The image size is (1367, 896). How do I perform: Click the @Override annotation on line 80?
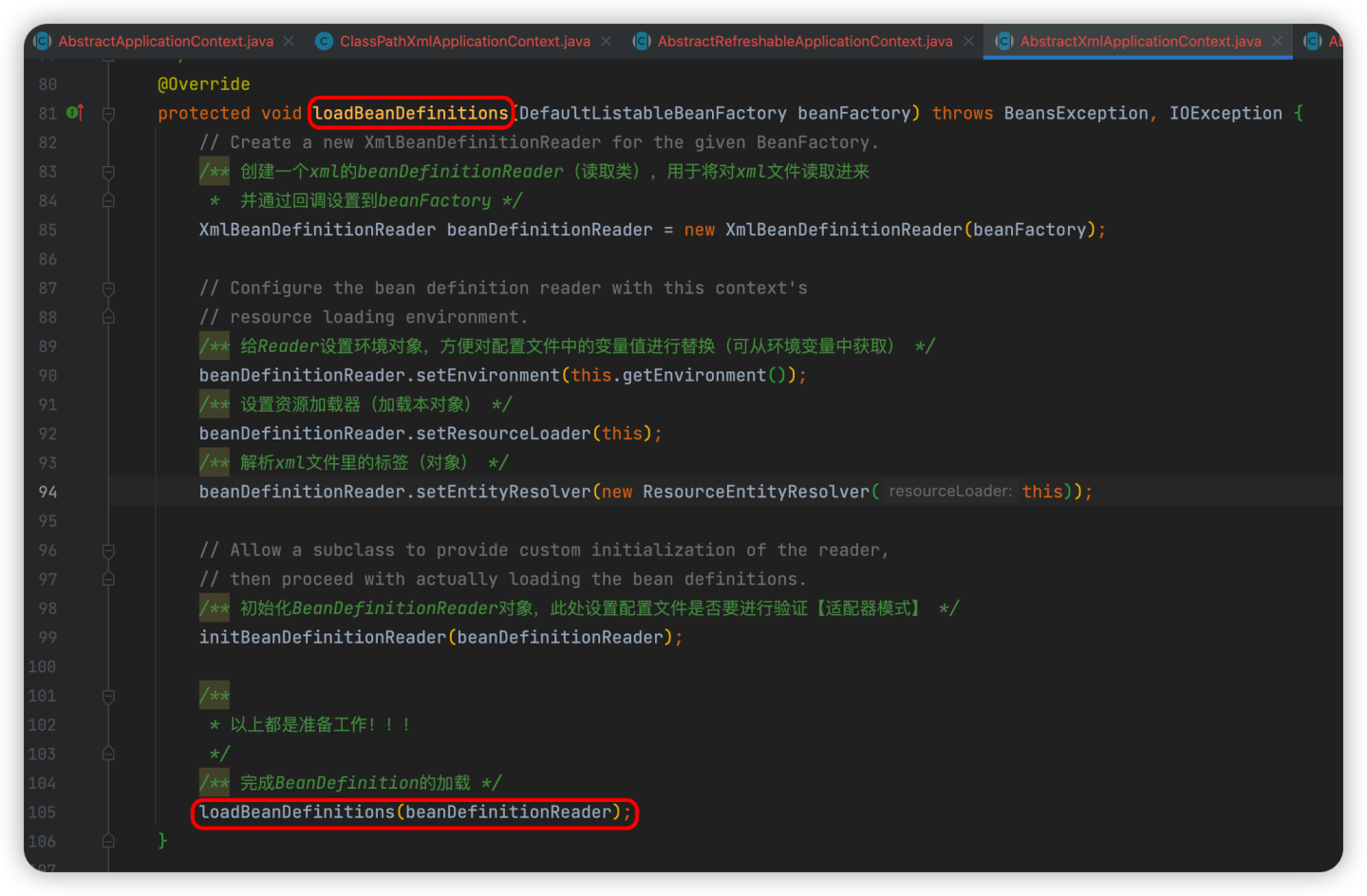(204, 84)
